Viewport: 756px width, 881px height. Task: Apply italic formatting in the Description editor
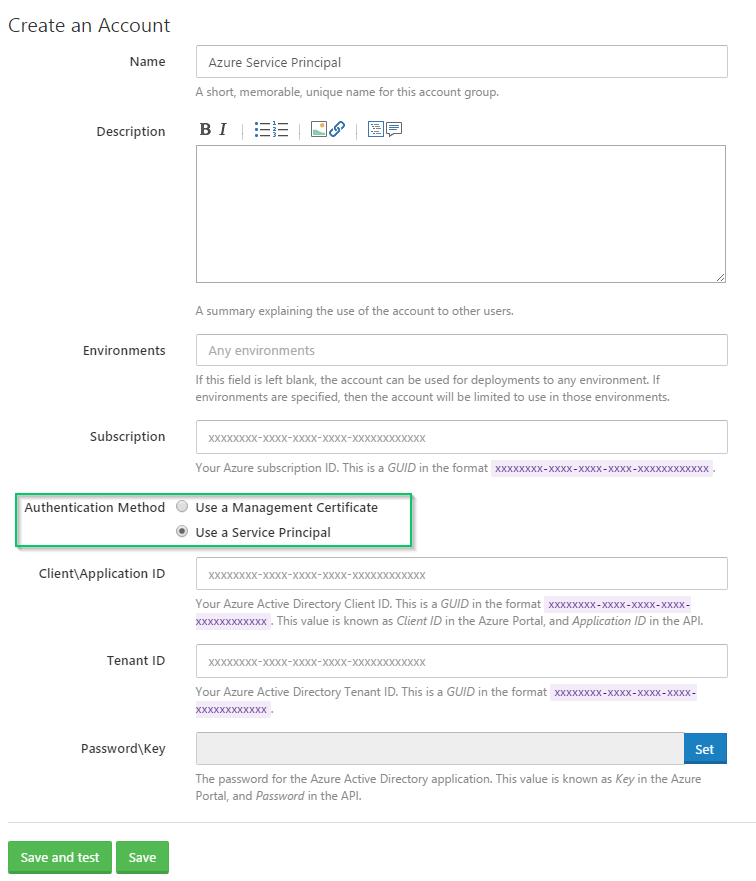[x=222, y=130]
